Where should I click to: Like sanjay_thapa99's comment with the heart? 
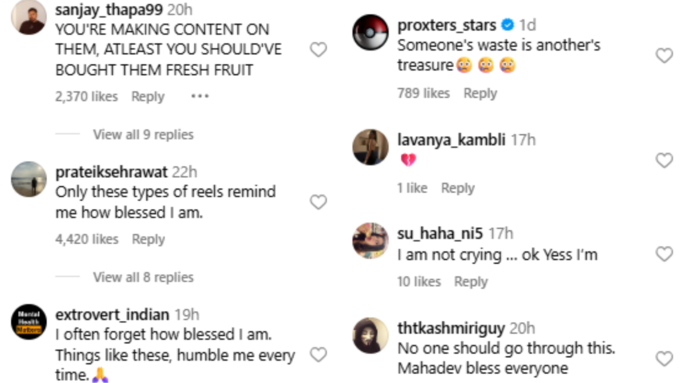(x=318, y=49)
